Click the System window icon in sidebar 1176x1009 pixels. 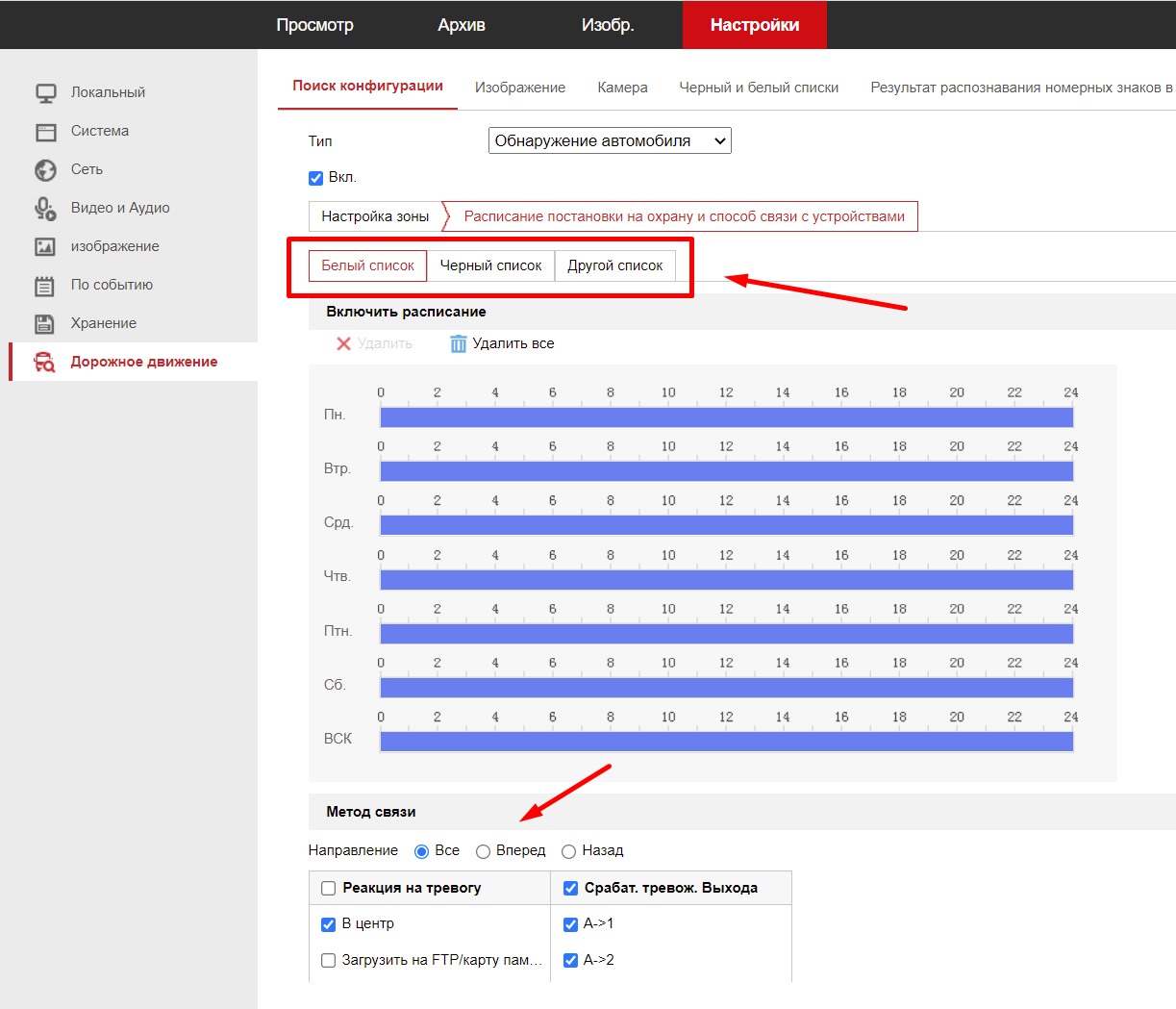coord(45,132)
